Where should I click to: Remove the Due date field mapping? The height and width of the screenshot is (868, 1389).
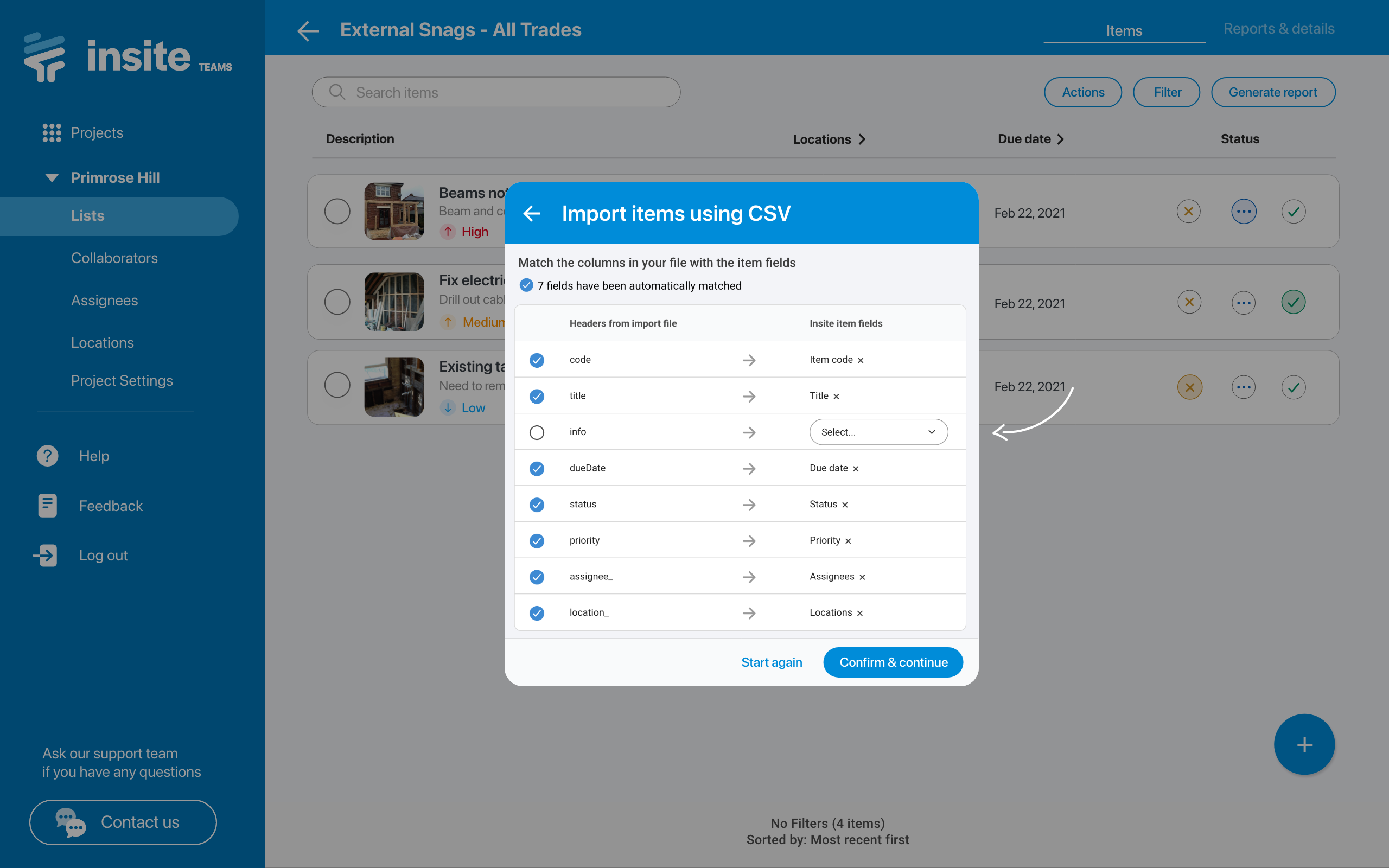[x=856, y=469]
